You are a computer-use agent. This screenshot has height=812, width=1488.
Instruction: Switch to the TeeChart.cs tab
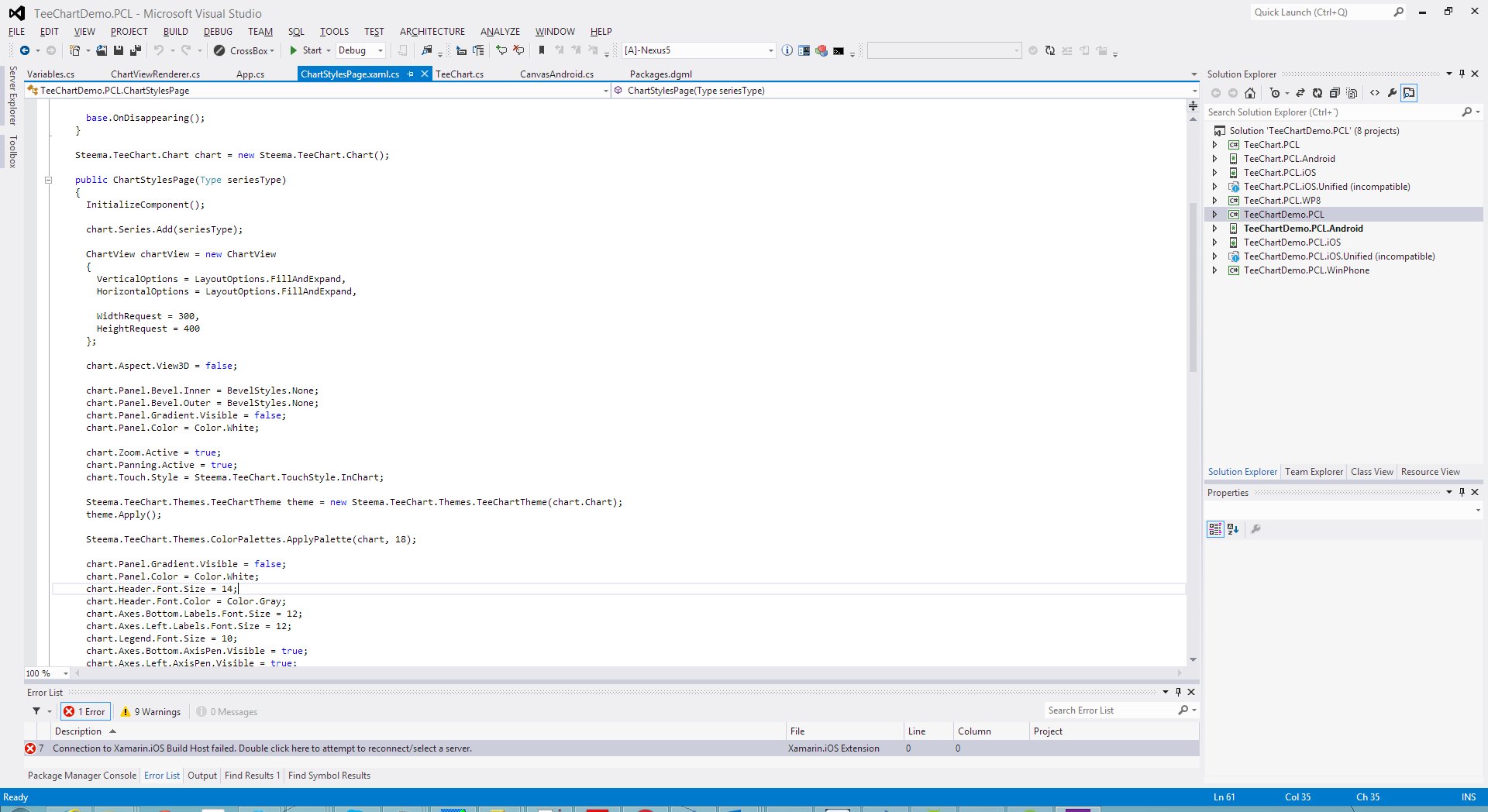click(x=460, y=74)
